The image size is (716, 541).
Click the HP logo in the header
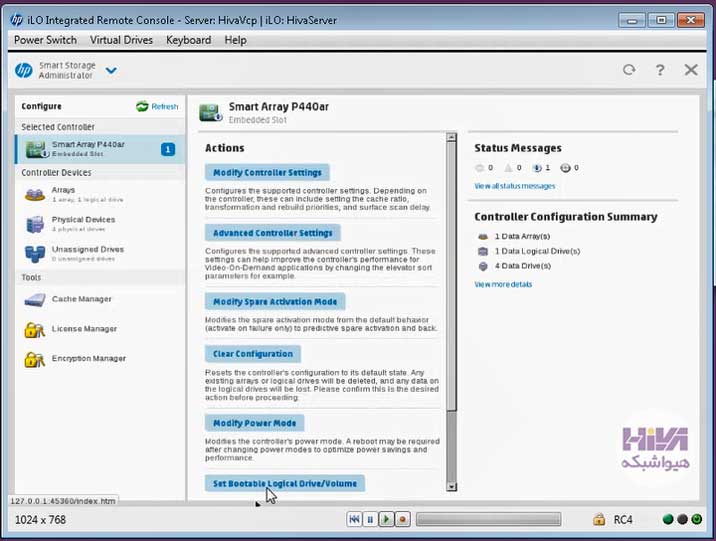click(23, 70)
